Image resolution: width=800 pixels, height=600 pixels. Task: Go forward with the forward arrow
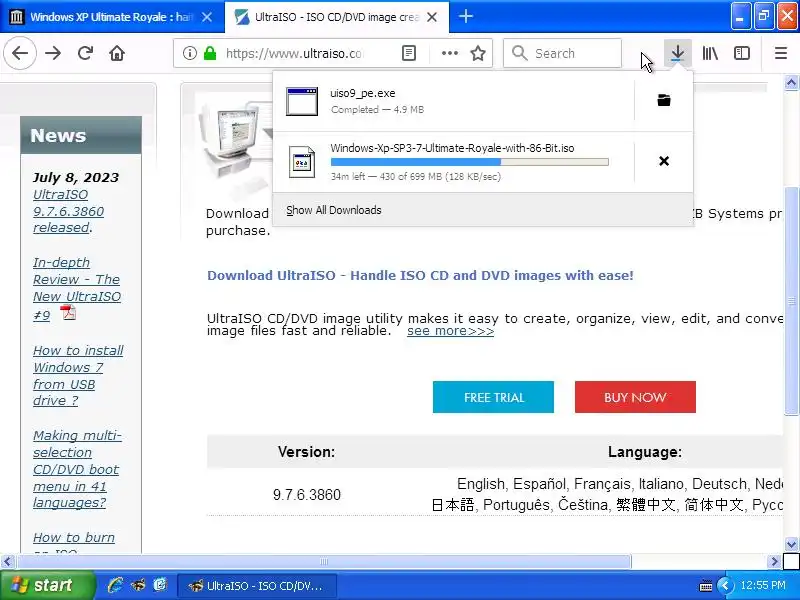coord(53,53)
